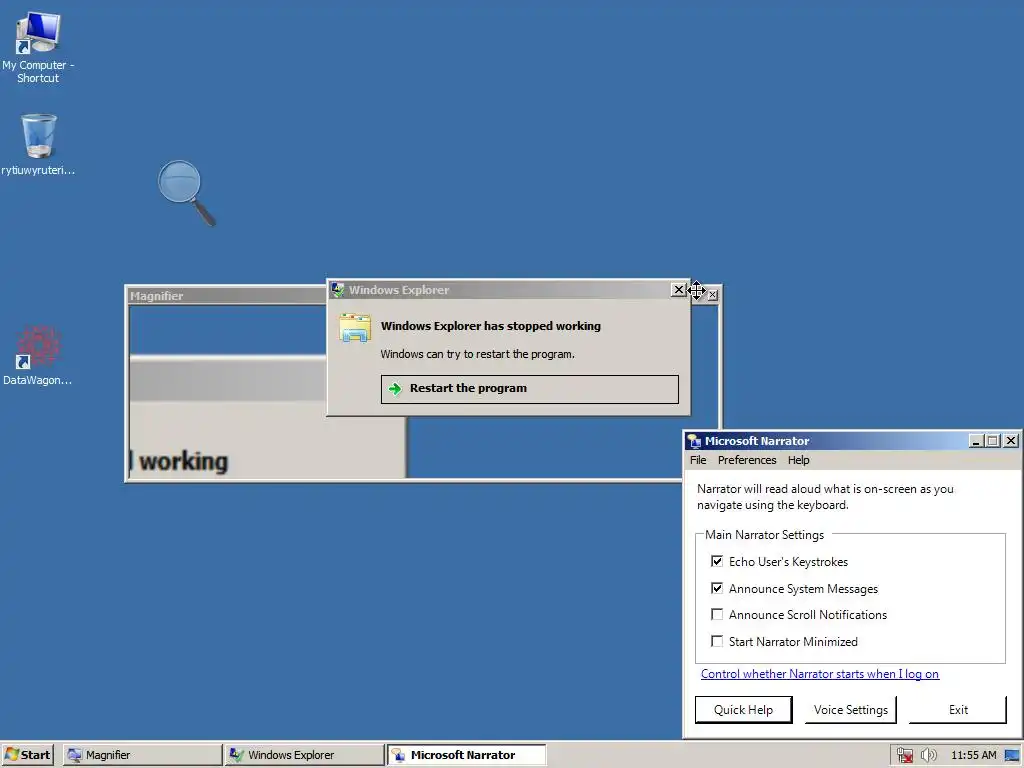Click Restart the program button
Screen dimensions: 1024x768
coord(530,389)
